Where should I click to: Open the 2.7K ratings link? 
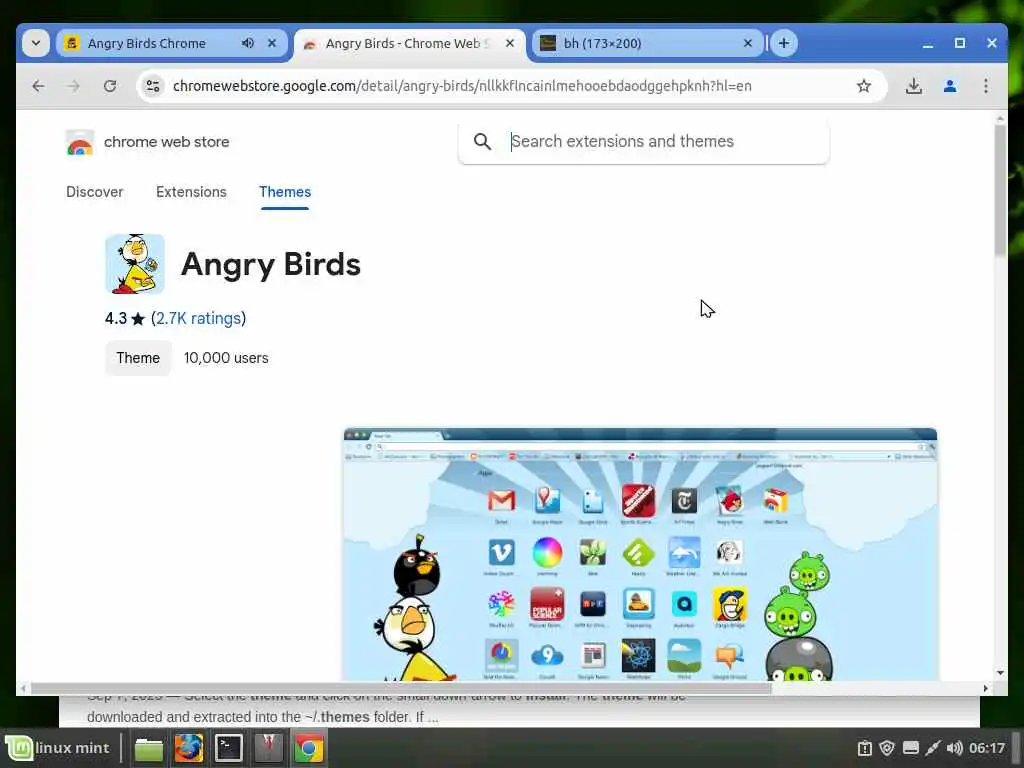[199, 319]
